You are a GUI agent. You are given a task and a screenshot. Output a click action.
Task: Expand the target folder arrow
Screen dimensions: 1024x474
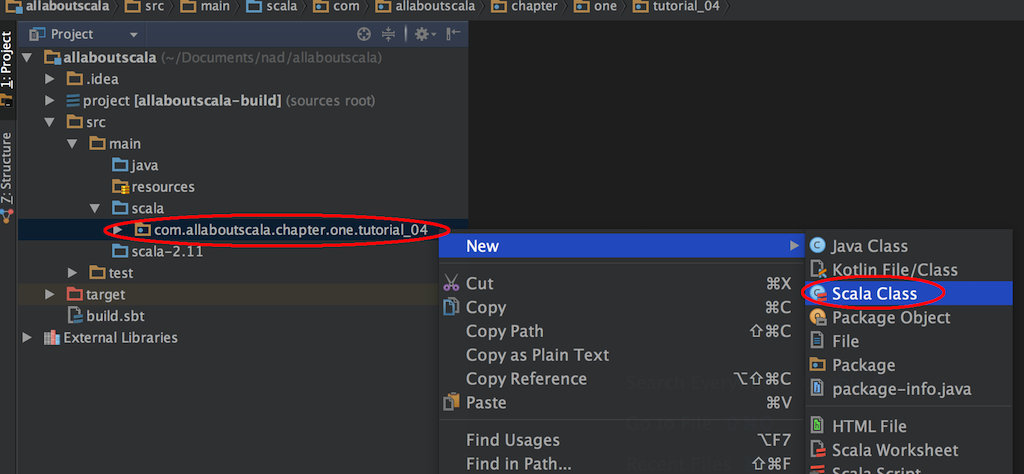click(50, 294)
